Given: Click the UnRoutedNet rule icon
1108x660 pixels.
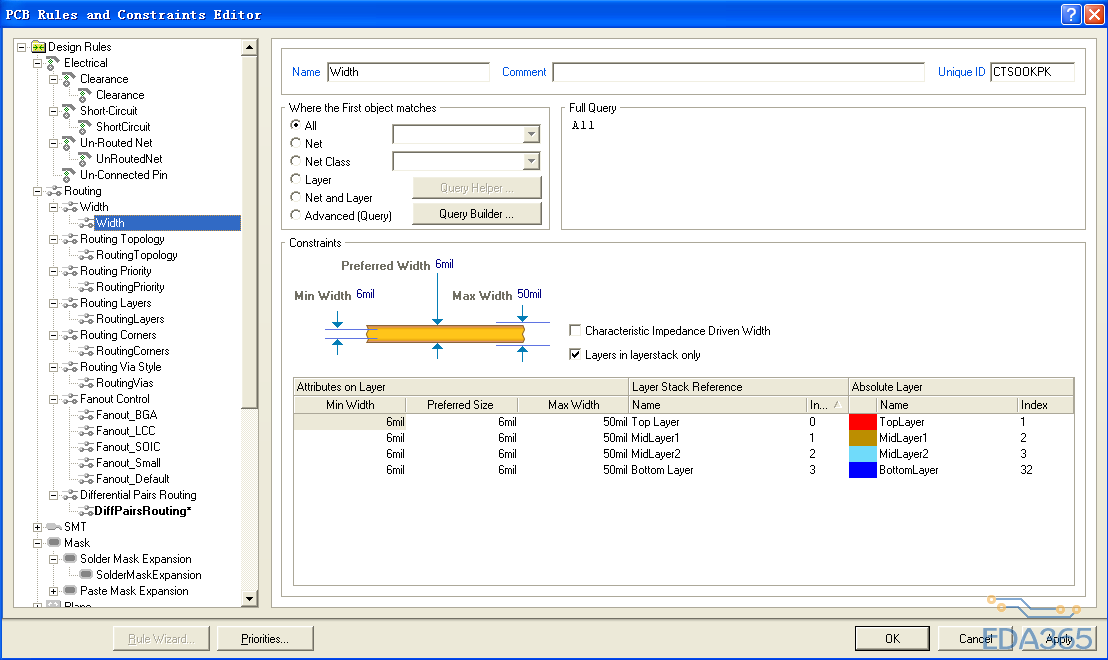Looking at the screenshot, I should [x=85, y=159].
